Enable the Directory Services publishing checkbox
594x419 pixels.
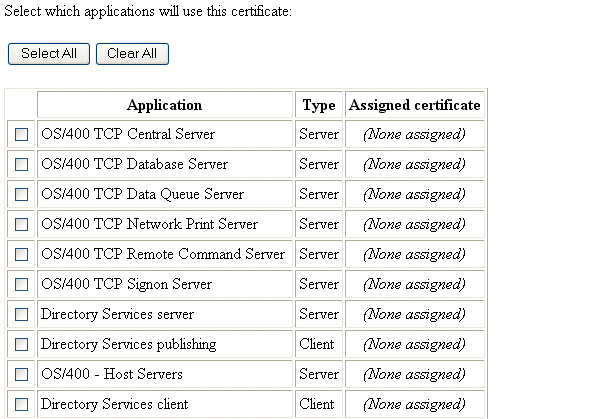click(x=21, y=344)
